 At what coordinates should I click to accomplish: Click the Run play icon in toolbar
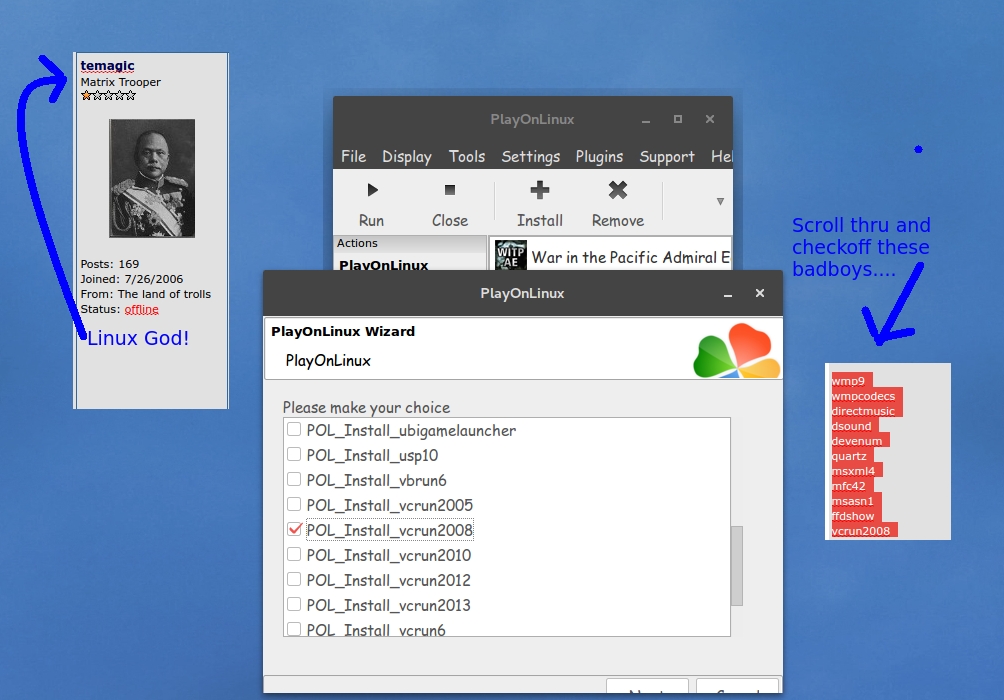[x=372, y=190]
